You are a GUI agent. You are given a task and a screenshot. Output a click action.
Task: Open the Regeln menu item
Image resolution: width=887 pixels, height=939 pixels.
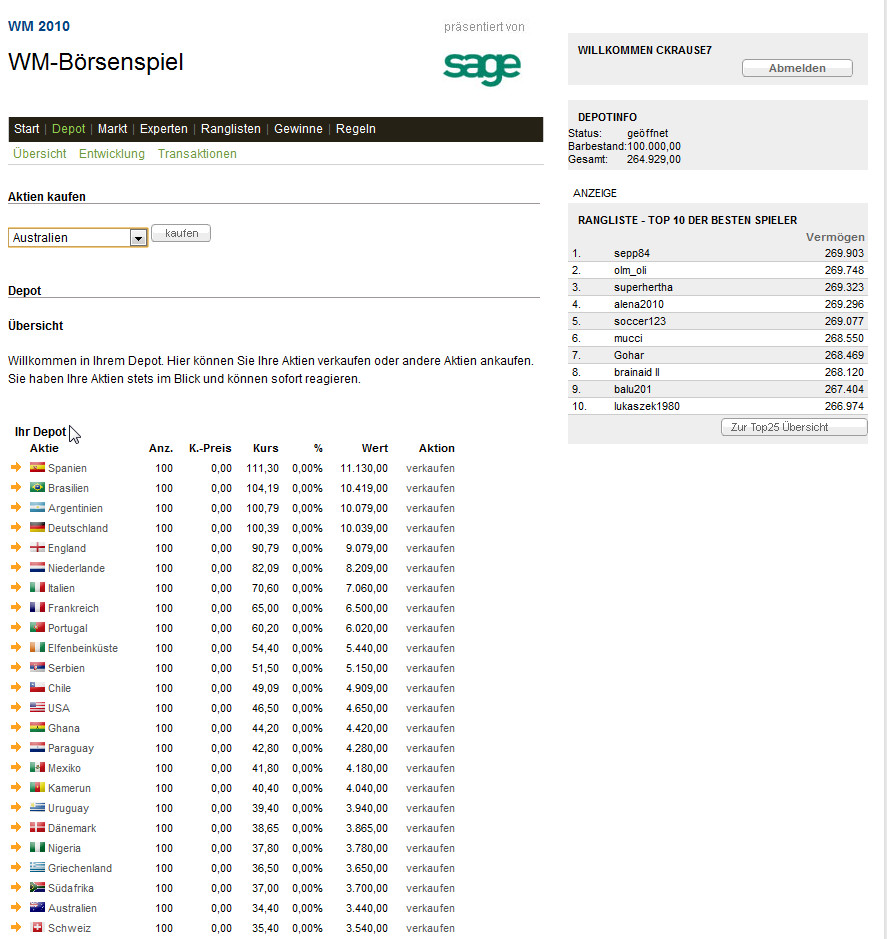(356, 129)
